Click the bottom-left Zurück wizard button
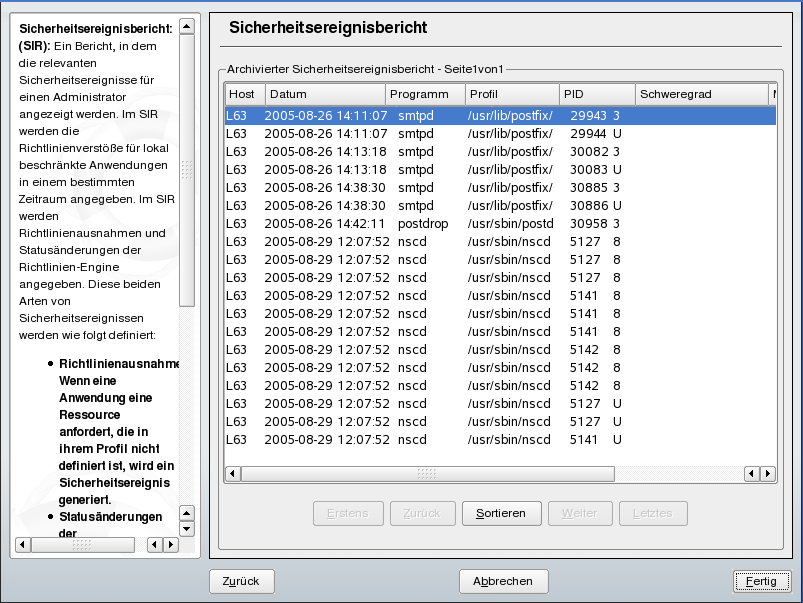This screenshot has width=803, height=603. coord(241,581)
